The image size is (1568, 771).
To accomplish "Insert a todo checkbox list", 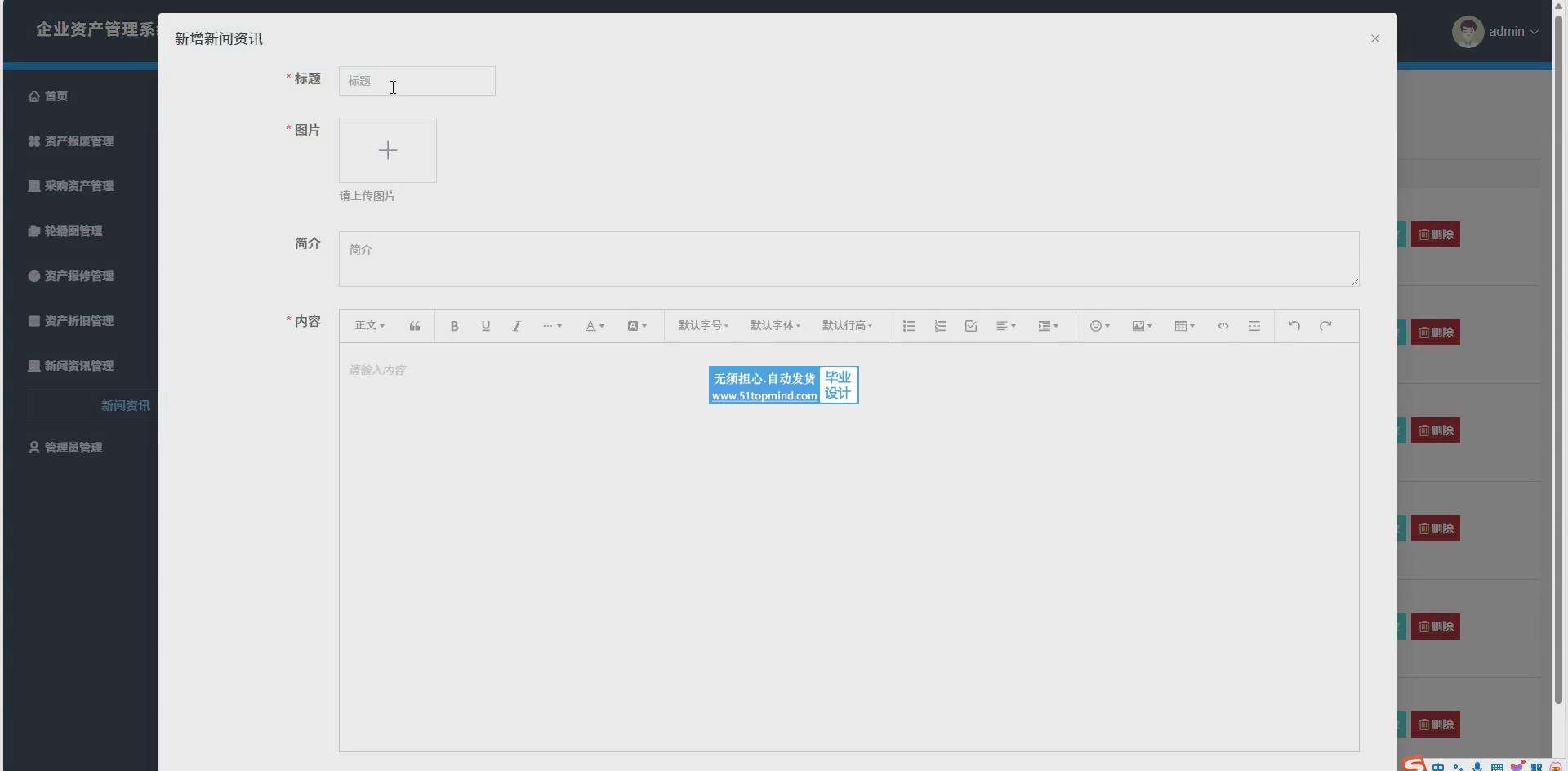I will [971, 326].
